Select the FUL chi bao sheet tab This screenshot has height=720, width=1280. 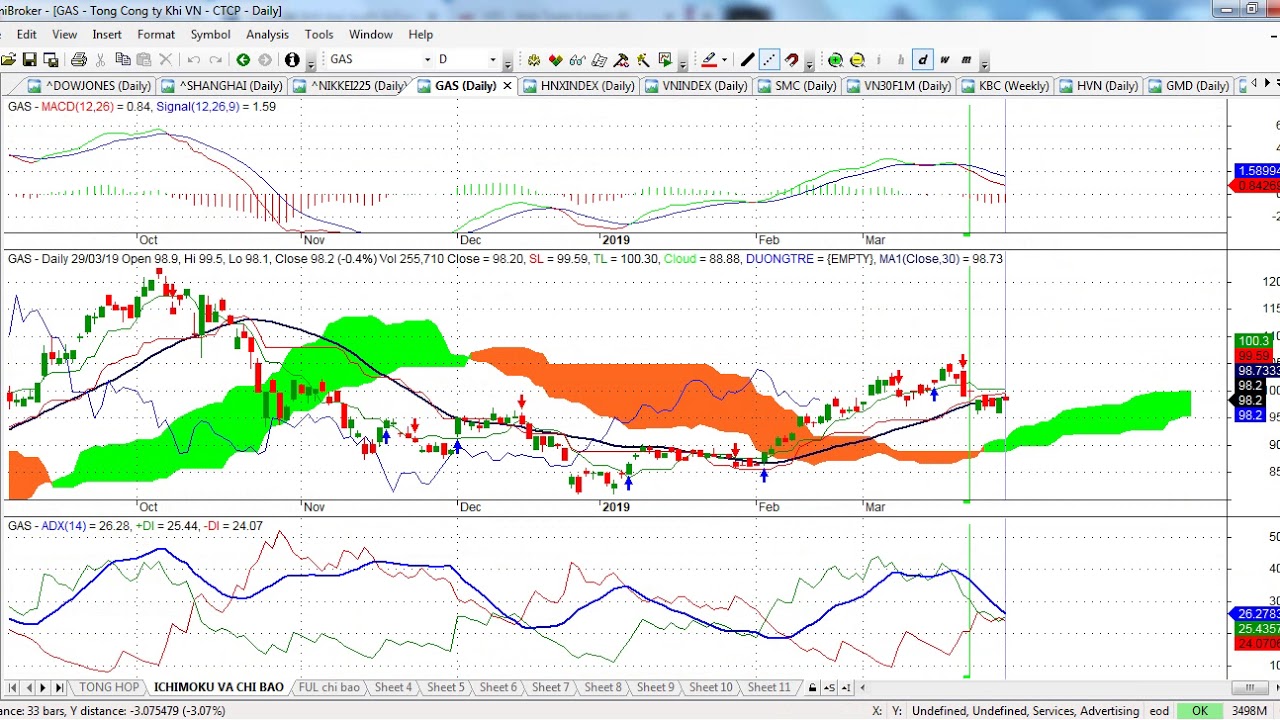click(x=329, y=687)
